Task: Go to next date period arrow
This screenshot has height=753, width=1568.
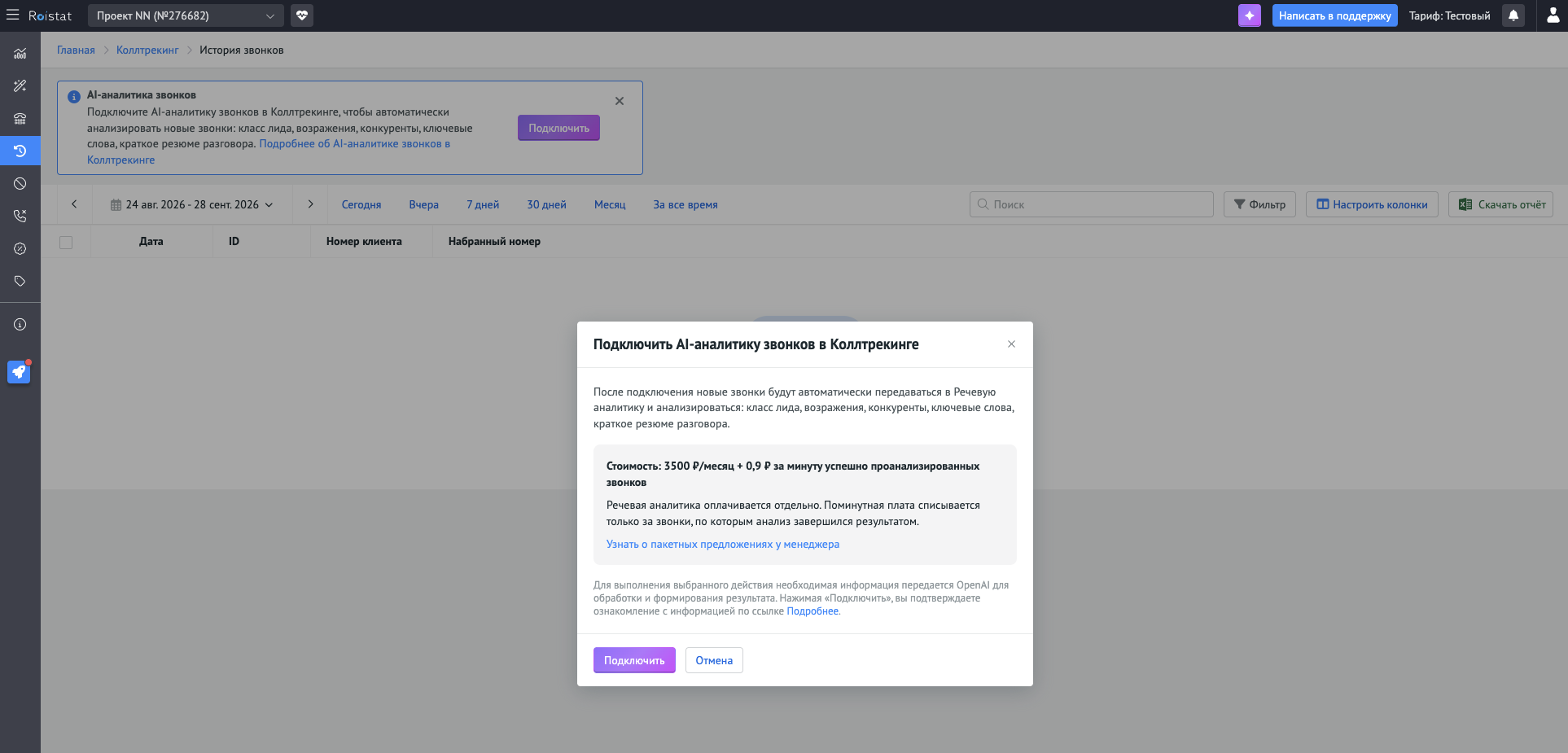Action: pyautogui.click(x=310, y=204)
